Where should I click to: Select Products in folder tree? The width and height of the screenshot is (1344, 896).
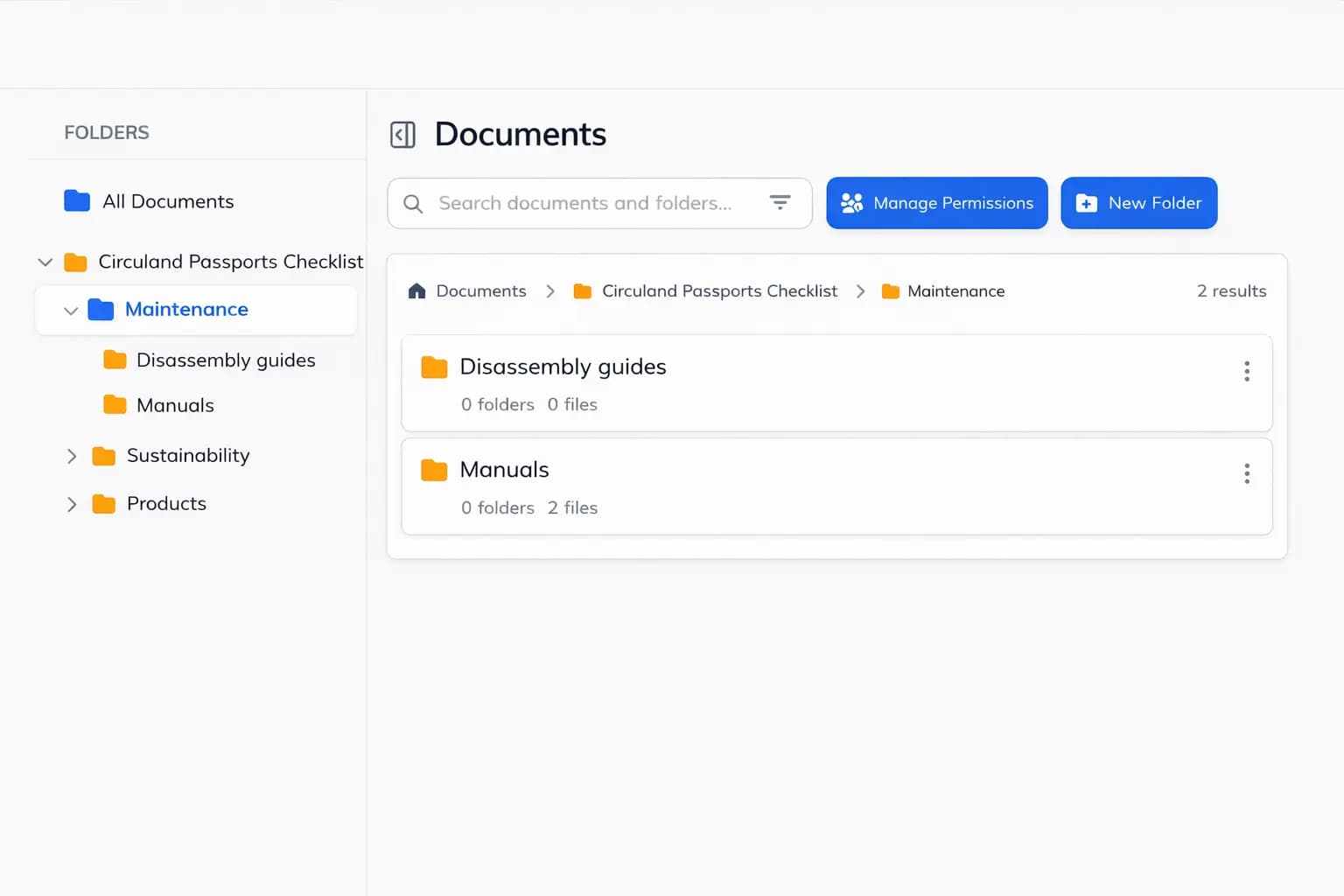tap(166, 503)
